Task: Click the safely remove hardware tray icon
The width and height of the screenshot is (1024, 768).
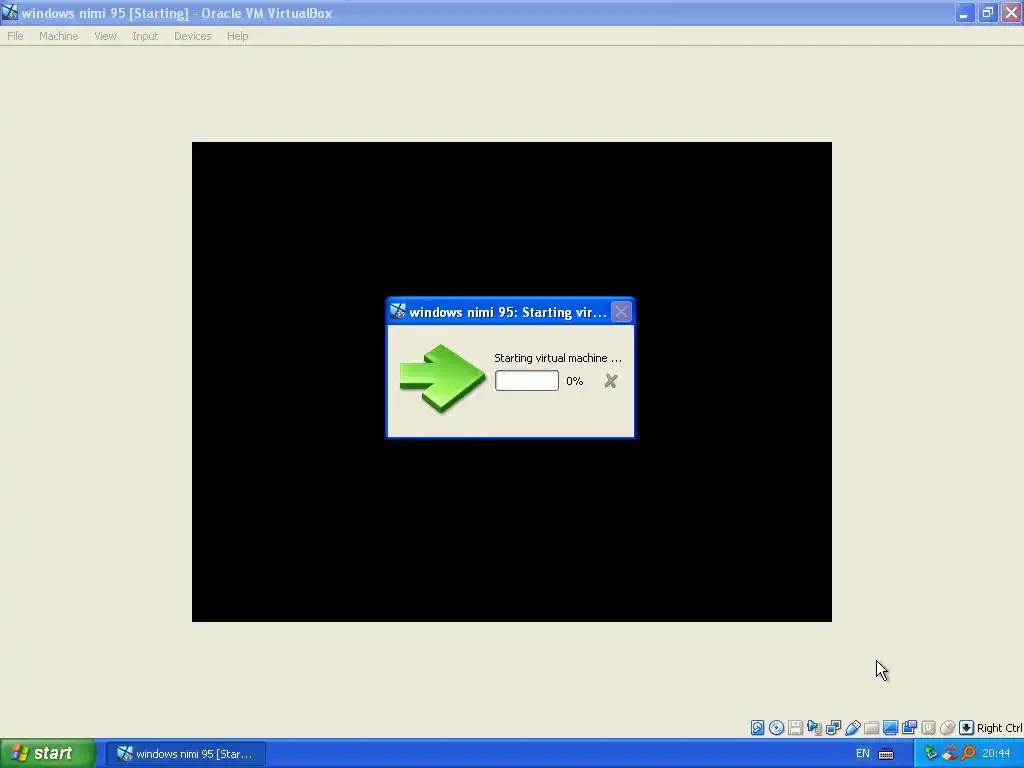Action: (931, 754)
